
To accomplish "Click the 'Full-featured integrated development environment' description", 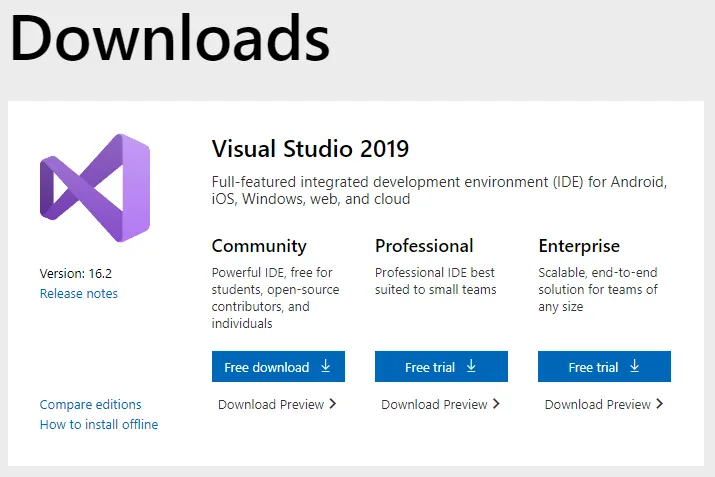I will point(439,191).
